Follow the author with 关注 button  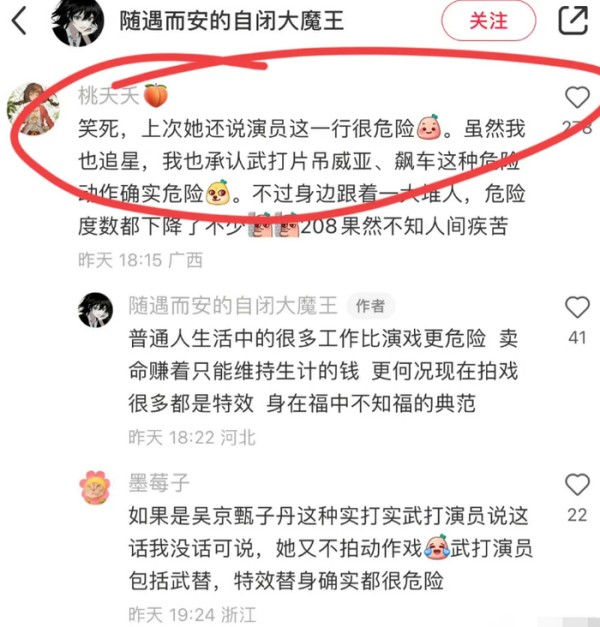pyautogui.click(x=488, y=20)
